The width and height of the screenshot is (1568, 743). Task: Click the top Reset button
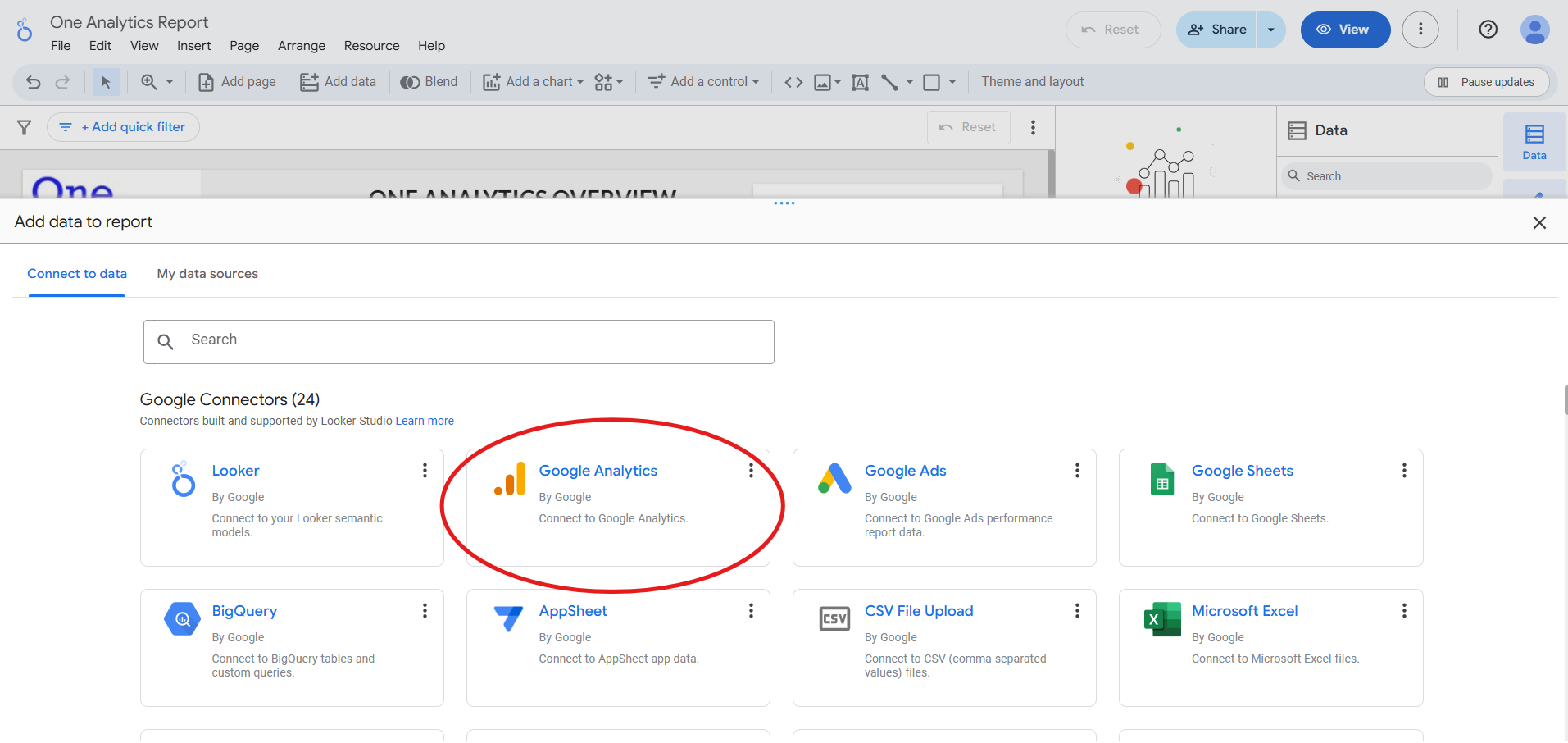[1113, 30]
